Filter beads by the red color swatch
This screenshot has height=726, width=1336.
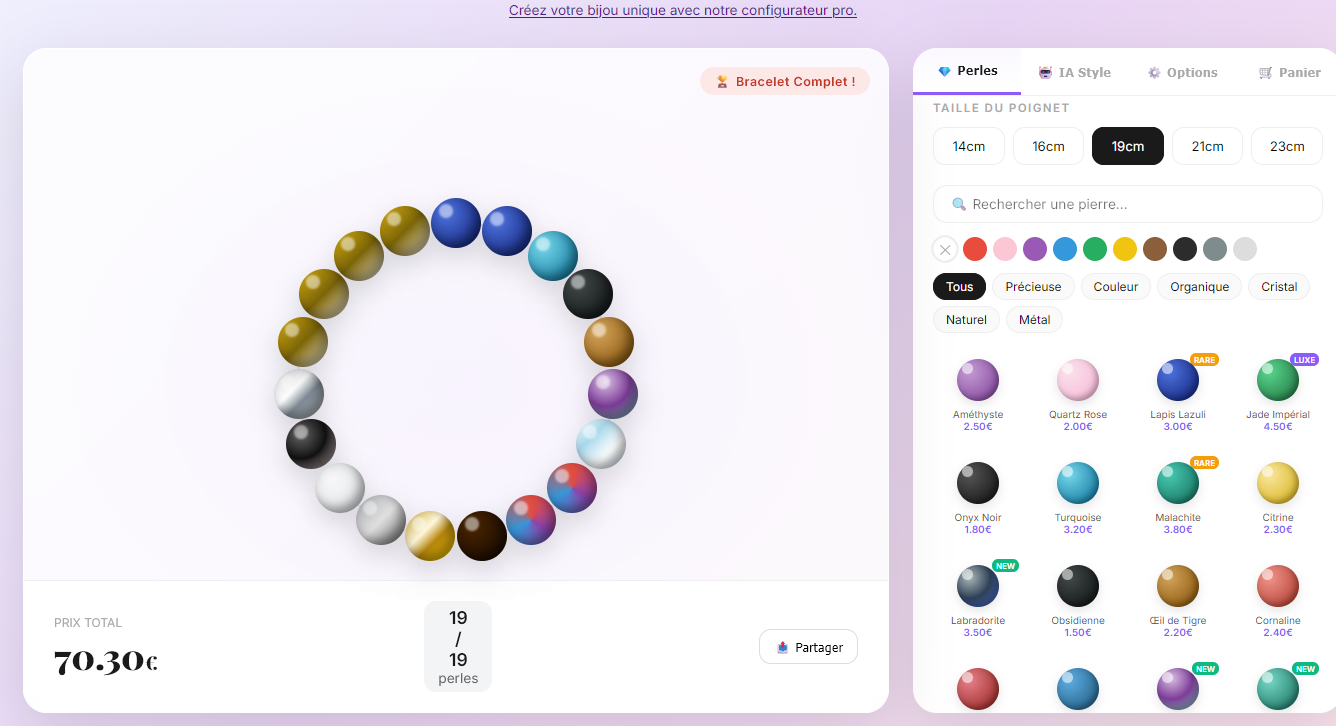pos(975,249)
